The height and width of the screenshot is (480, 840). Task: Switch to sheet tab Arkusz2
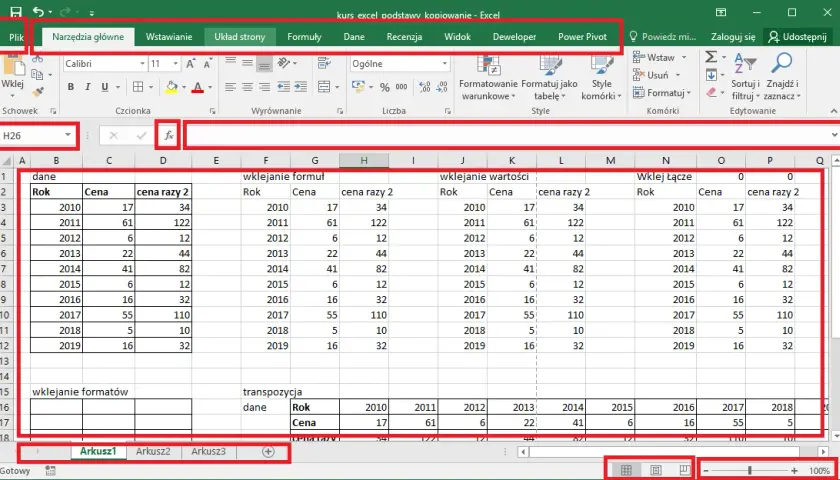coord(153,451)
